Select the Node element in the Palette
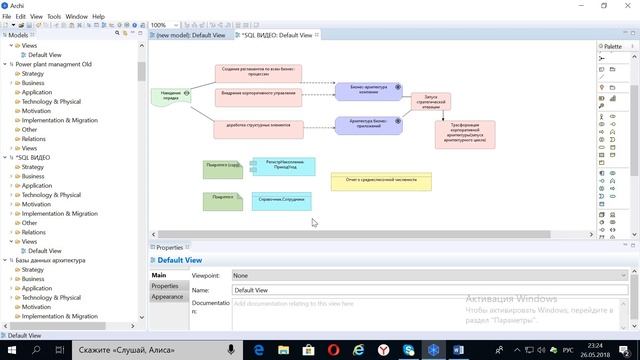The width and height of the screenshot is (640, 360). pos(602,215)
